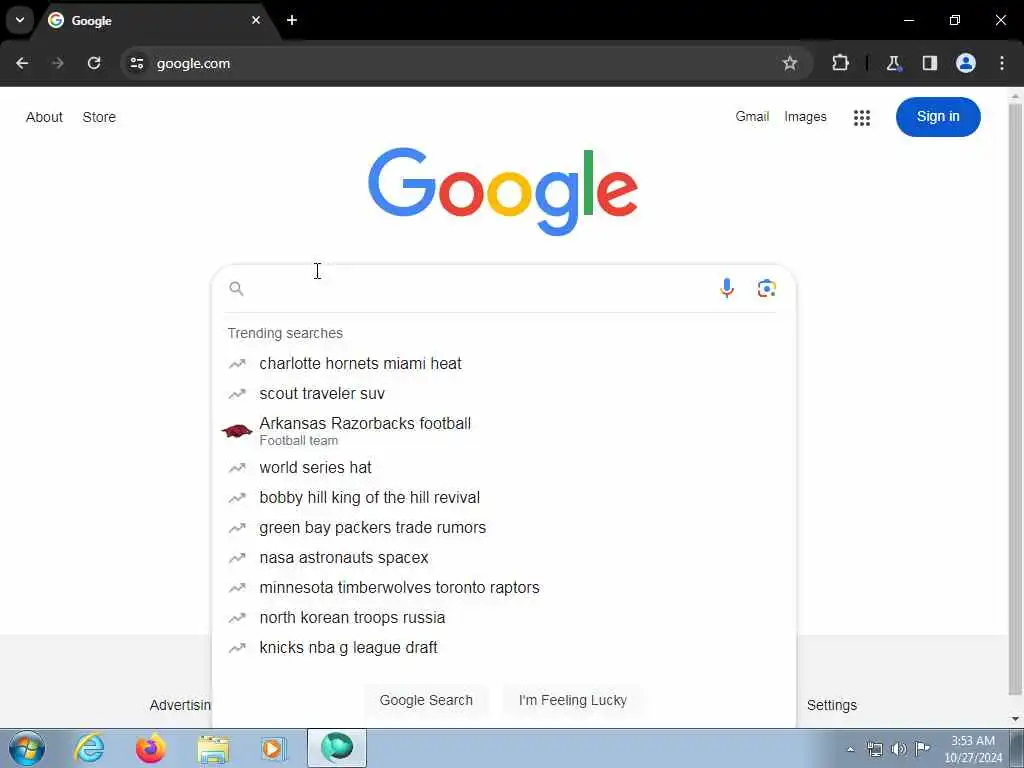Bookmark this page with the star icon
Screen dimensions: 1024x768
[x=790, y=63]
